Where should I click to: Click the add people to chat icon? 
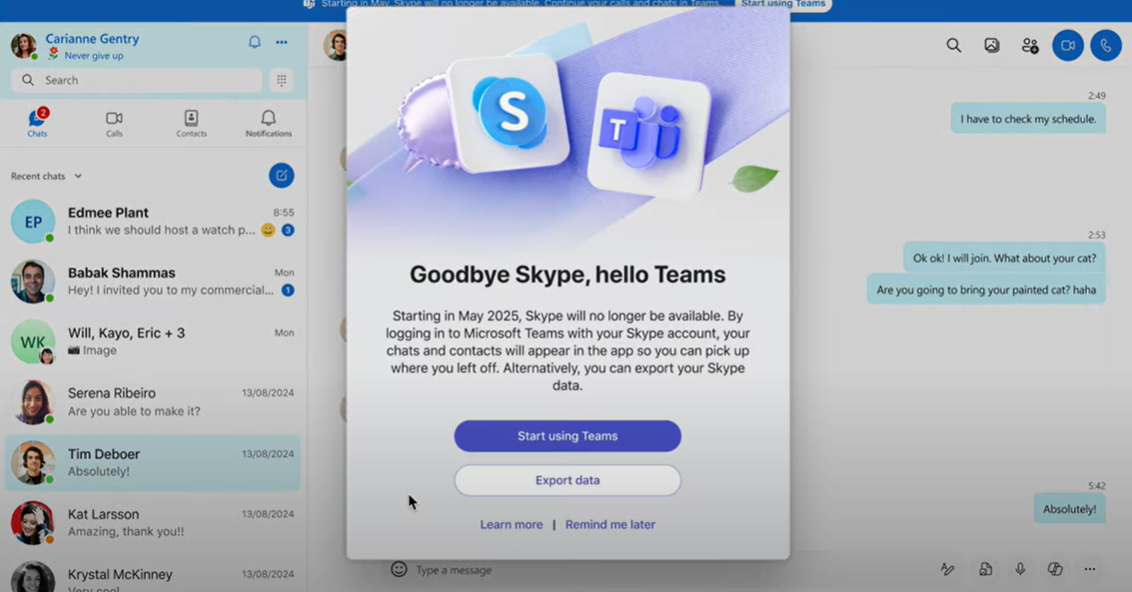pyautogui.click(x=1029, y=46)
